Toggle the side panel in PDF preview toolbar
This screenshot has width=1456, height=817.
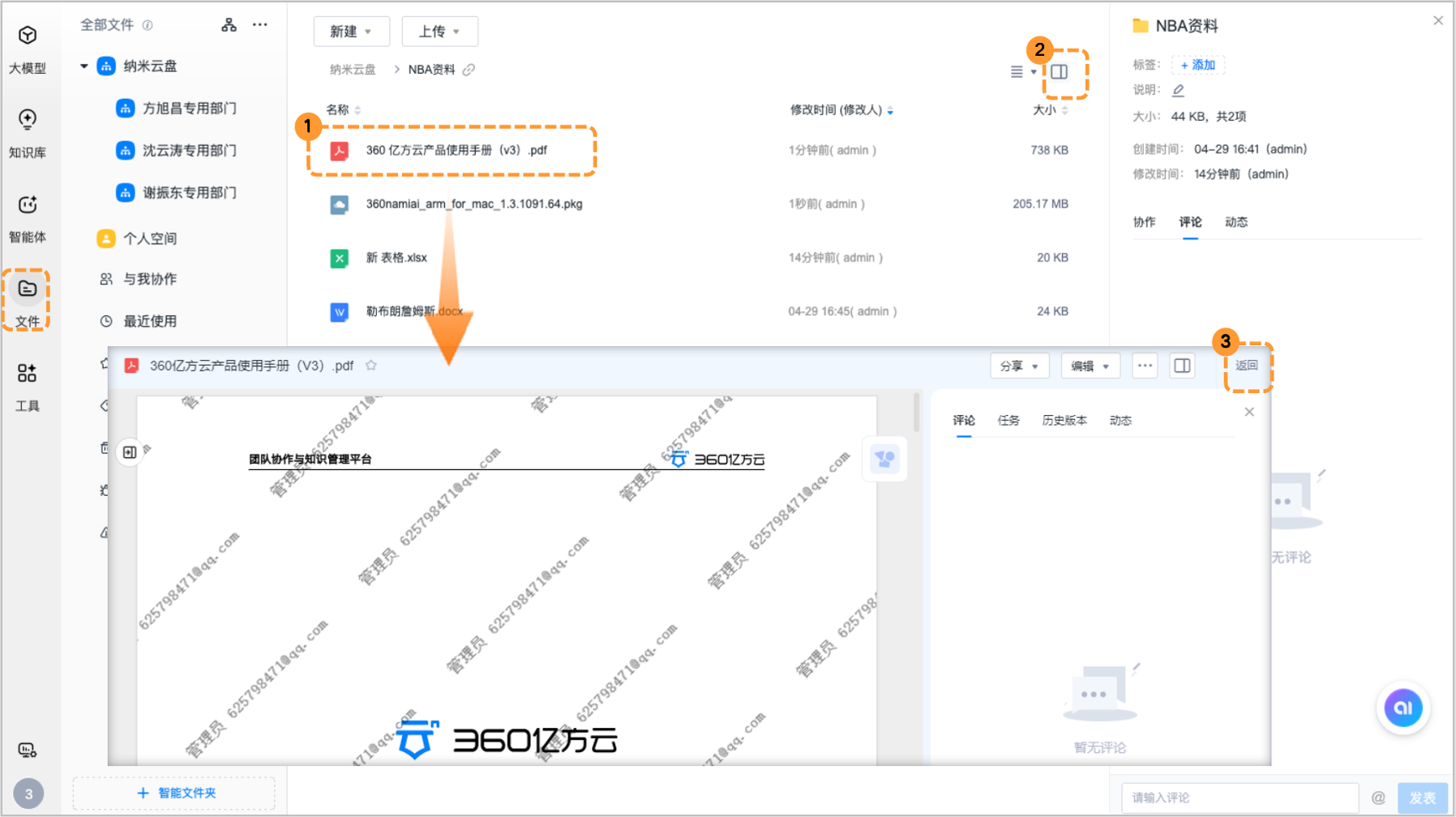(x=1182, y=366)
